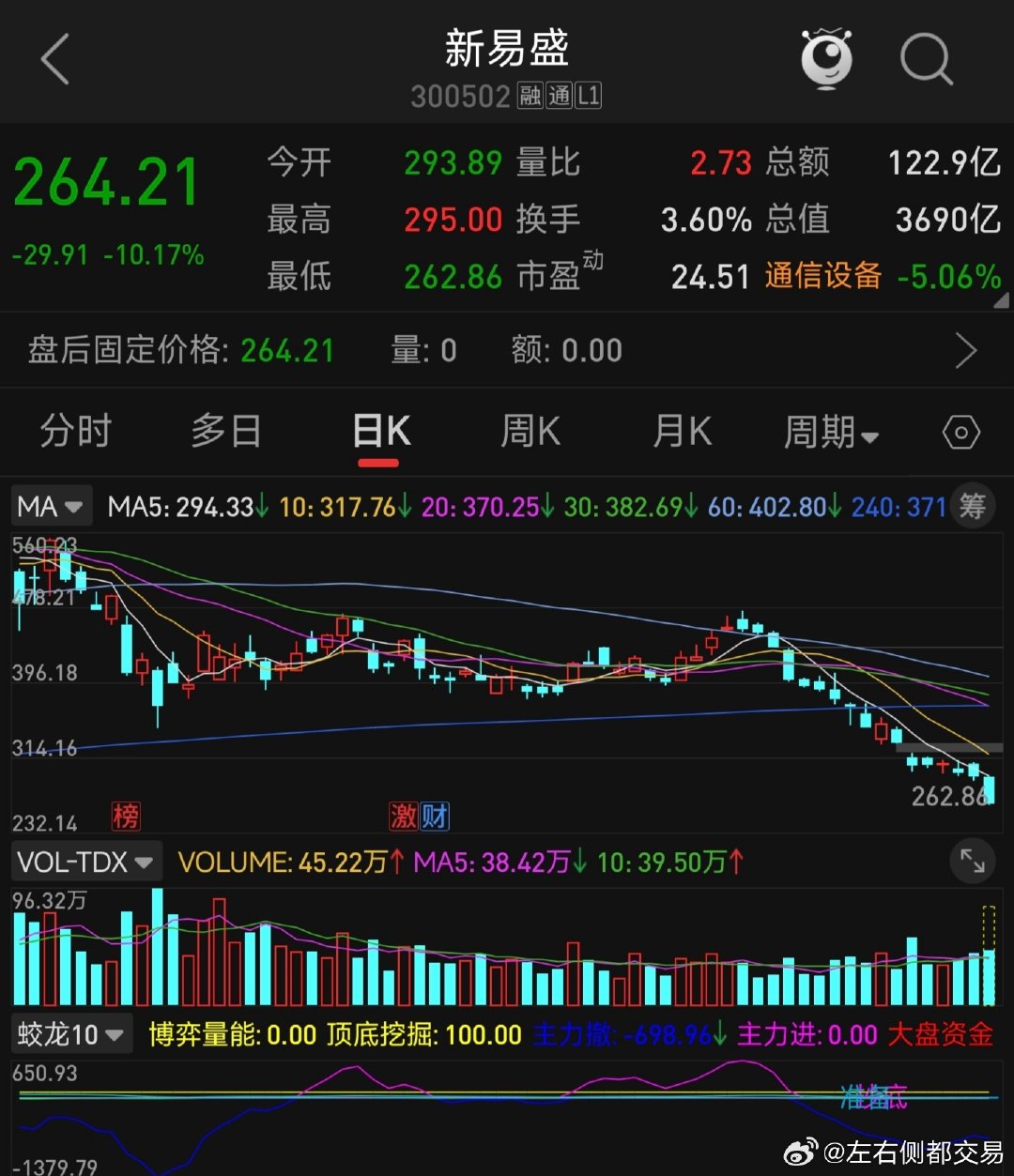
Task: Open the MA indicator dropdown
Action: click(x=51, y=508)
